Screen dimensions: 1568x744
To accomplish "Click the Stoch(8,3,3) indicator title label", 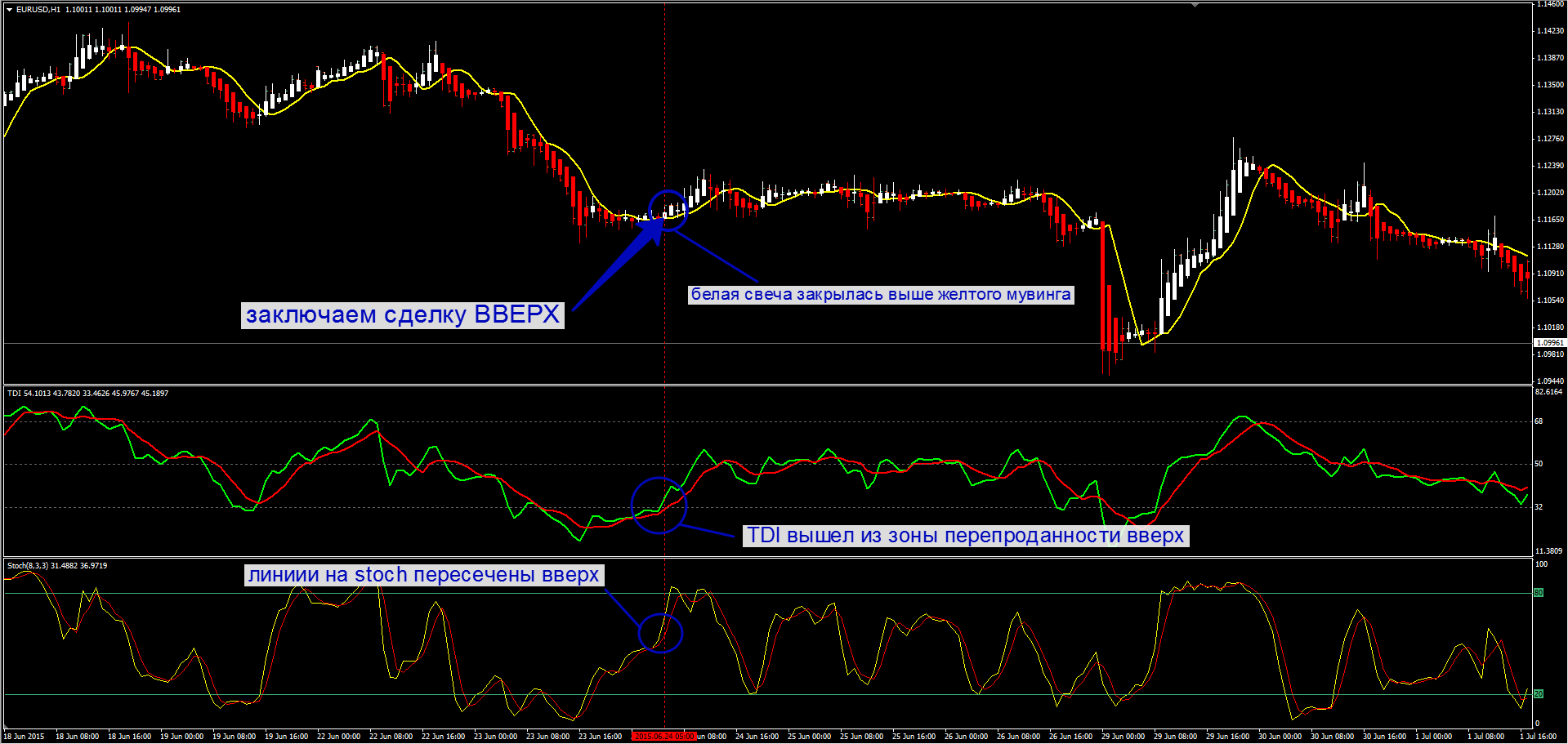I will coord(57,566).
